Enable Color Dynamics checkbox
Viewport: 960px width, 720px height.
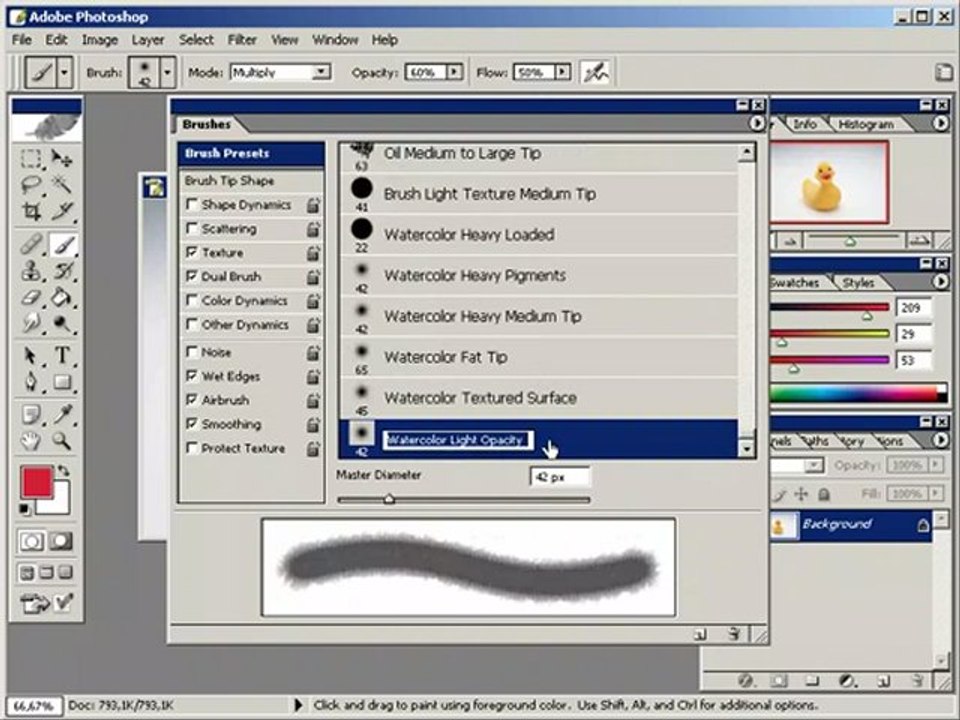tap(192, 300)
